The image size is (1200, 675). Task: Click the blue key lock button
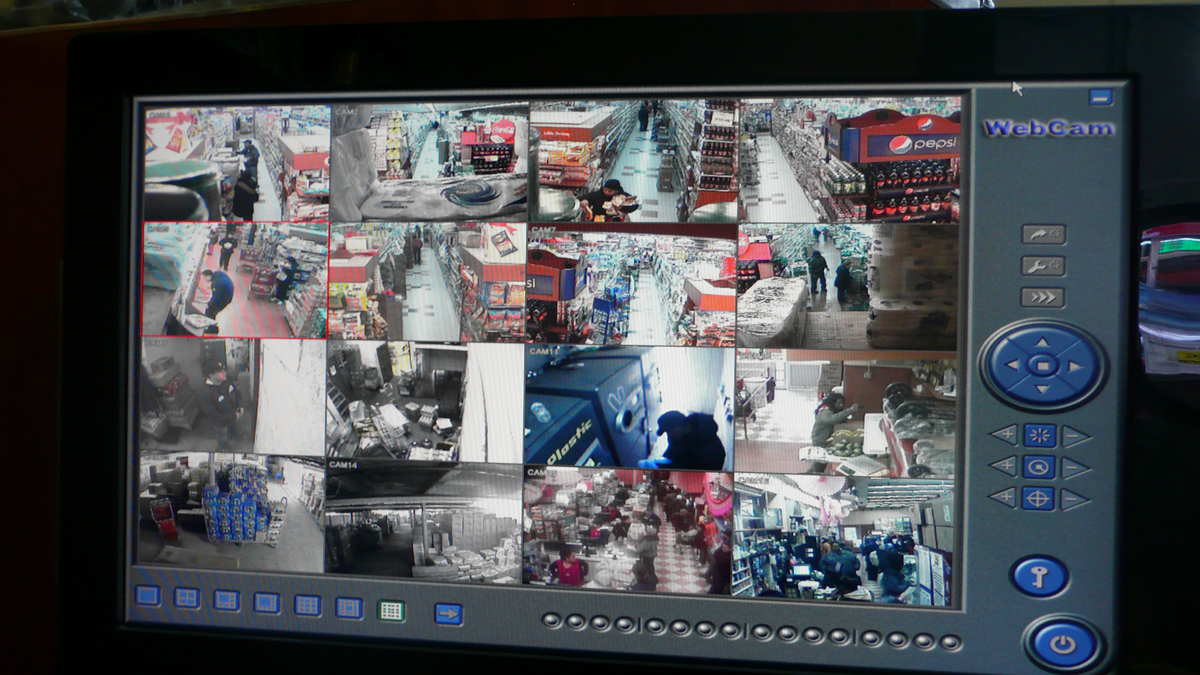click(1039, 576)
